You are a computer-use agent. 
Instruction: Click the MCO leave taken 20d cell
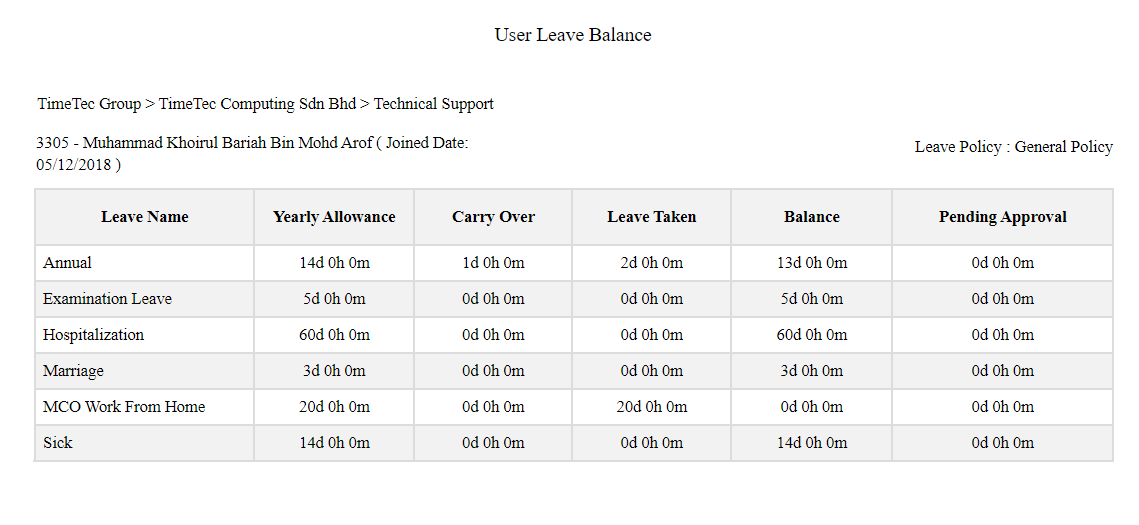coord(652,407)
